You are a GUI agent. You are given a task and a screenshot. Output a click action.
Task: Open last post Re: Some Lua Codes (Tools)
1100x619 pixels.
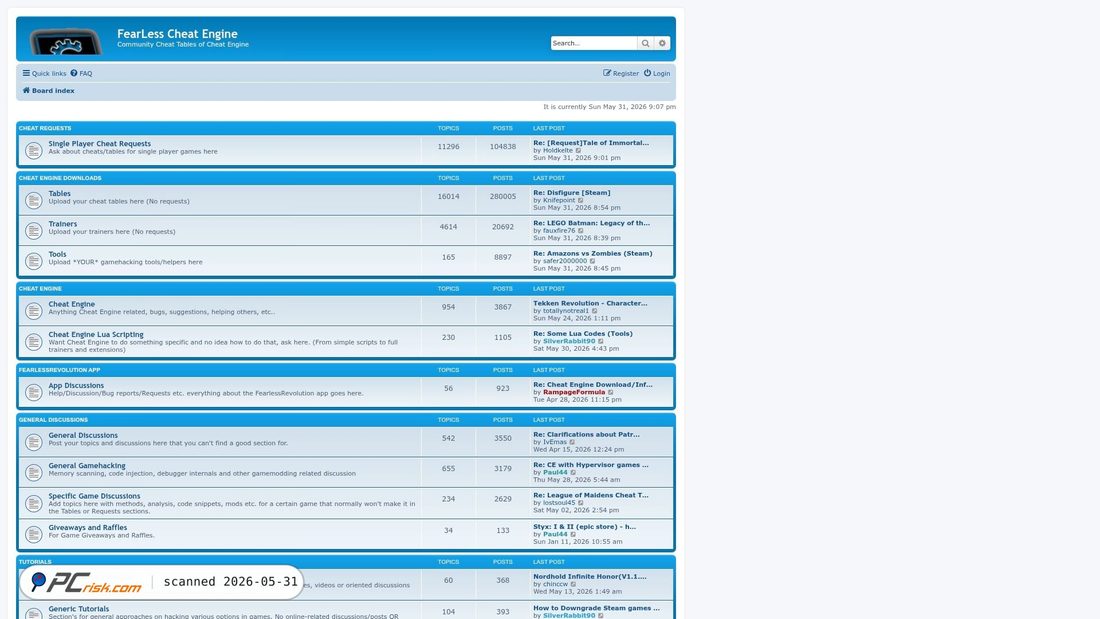click(583, 334)
